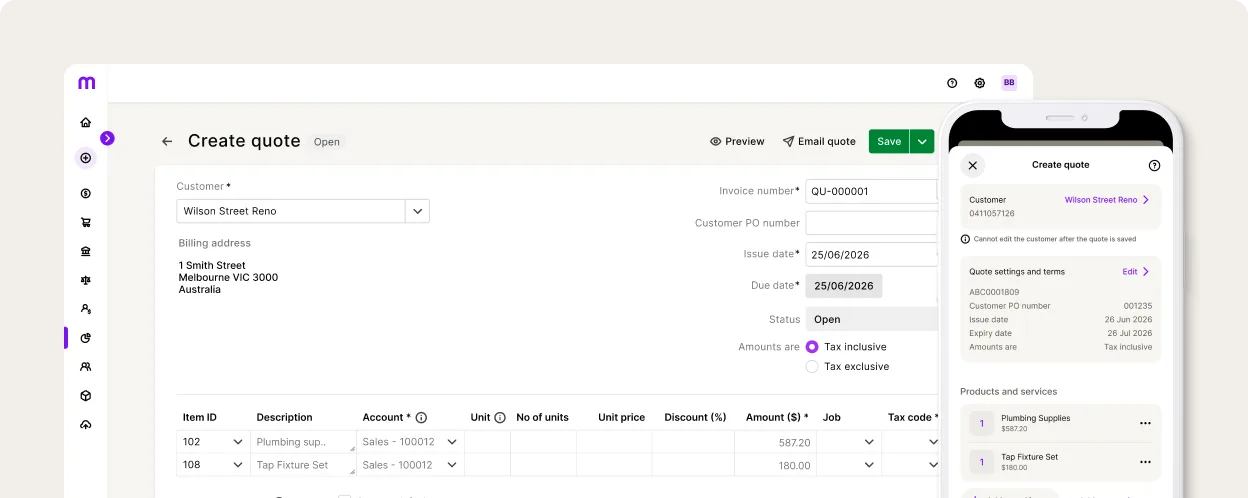The image size is (1248, 498).
Task: Open the BB user profile badge
Action: (x=1009, y=83)
